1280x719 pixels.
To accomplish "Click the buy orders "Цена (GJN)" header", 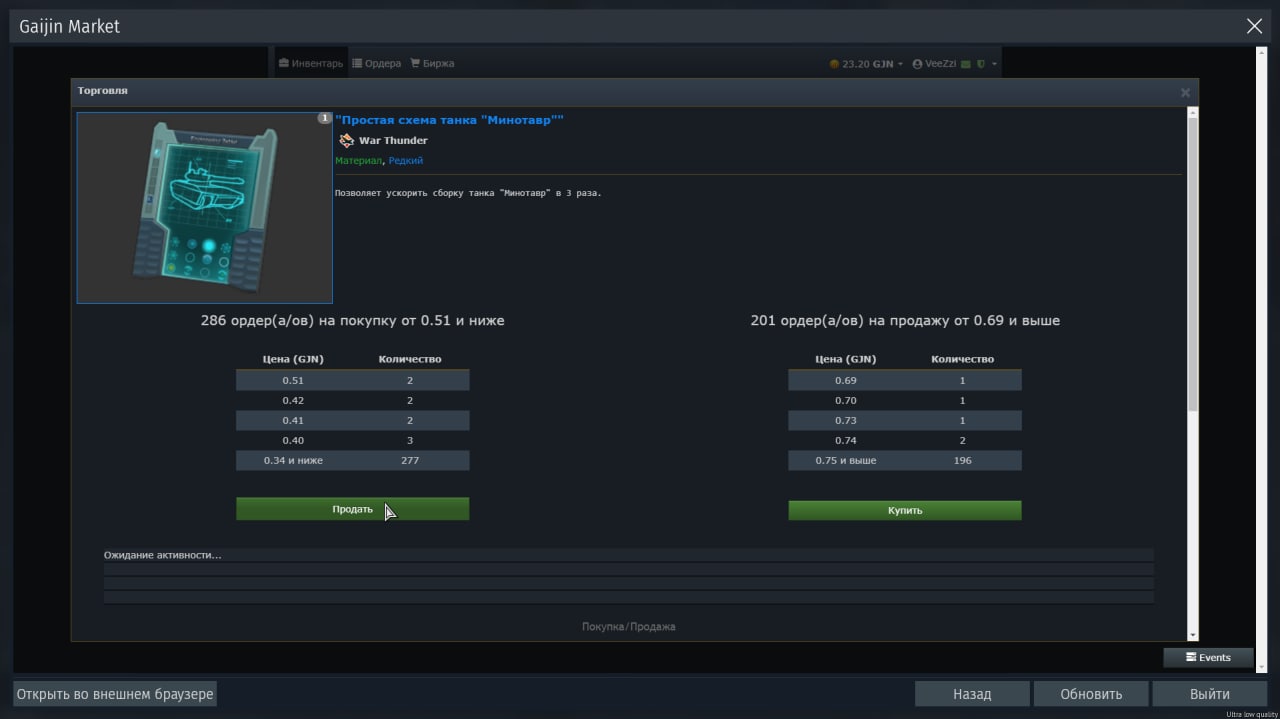I will coord(293,359).
